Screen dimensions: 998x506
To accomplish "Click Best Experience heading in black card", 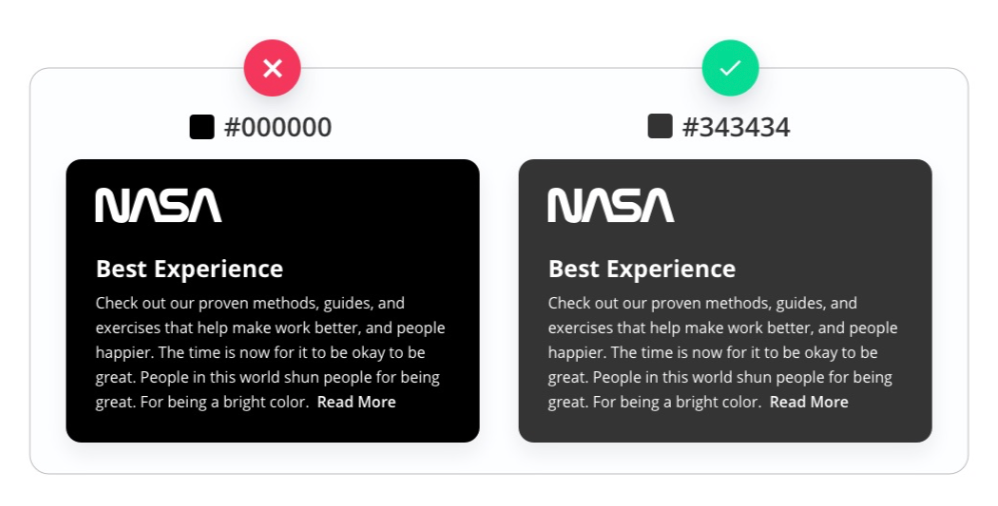I will coord(189,269).
